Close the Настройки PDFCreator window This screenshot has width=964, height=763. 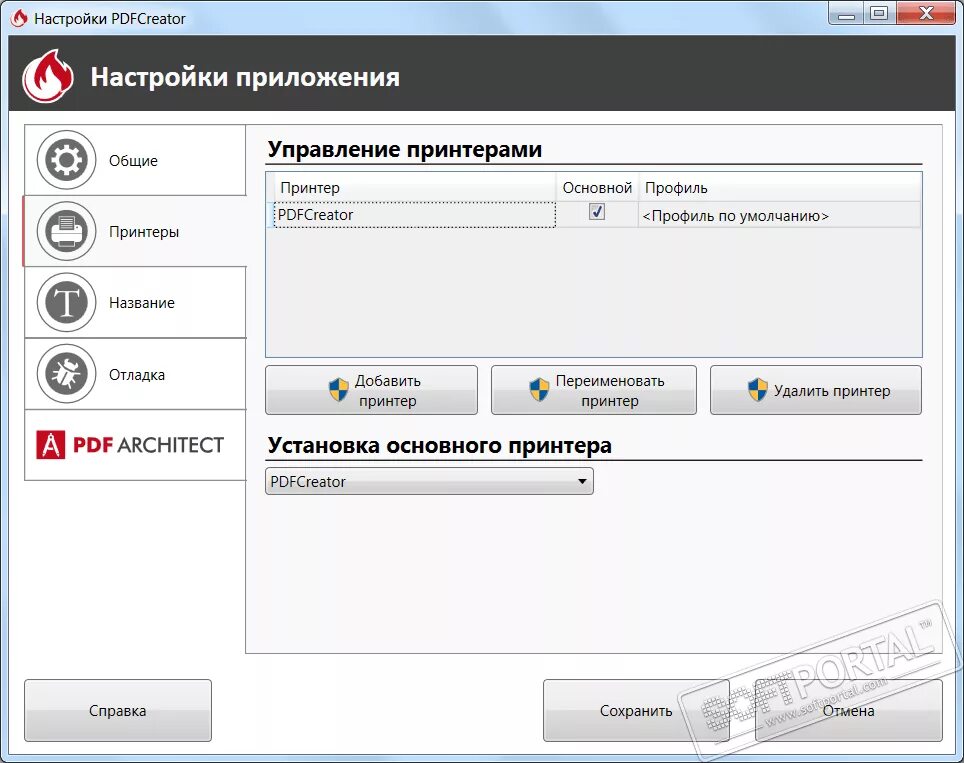pos(926,14)
